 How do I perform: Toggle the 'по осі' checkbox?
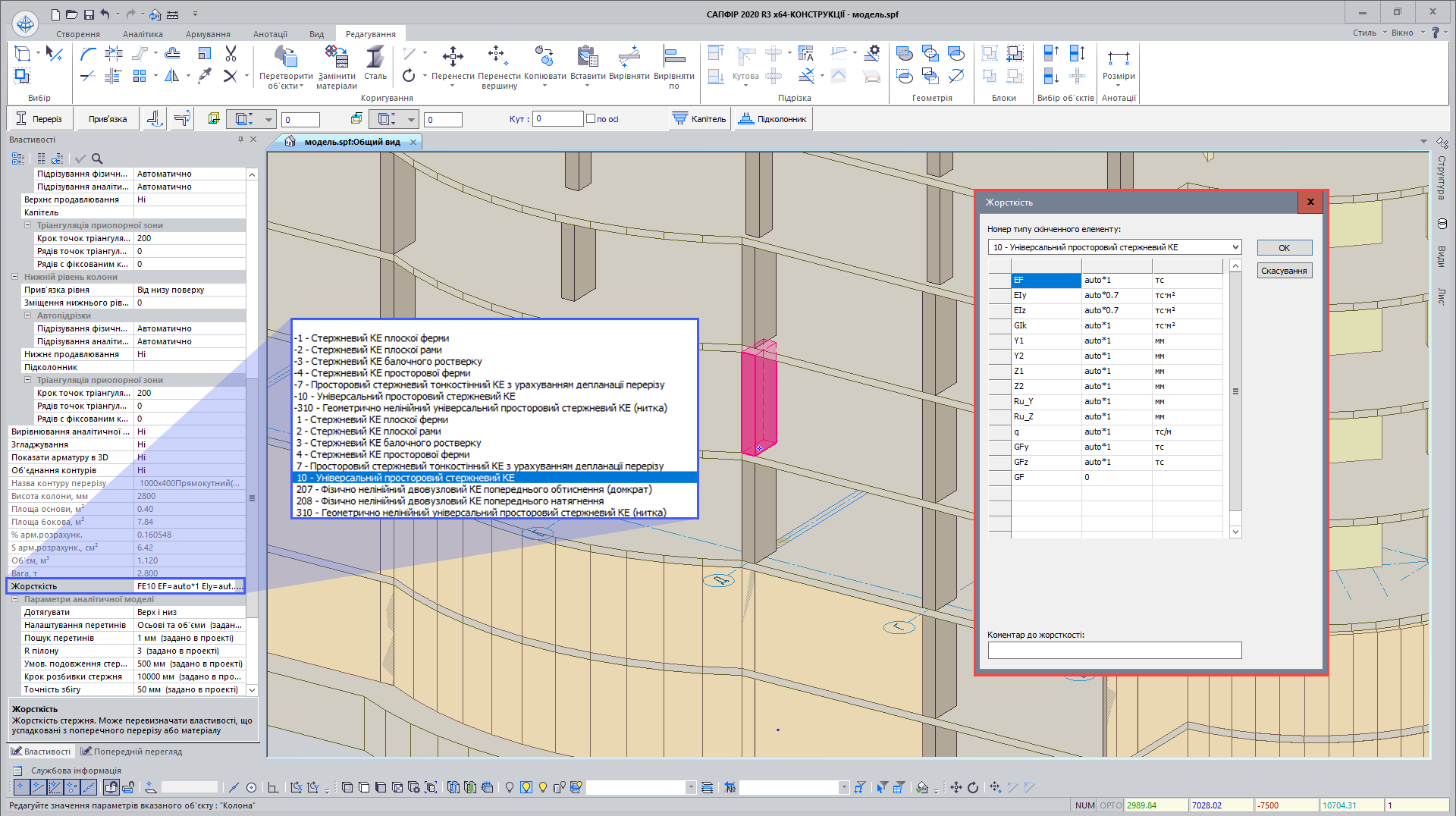tap(591, 119)
